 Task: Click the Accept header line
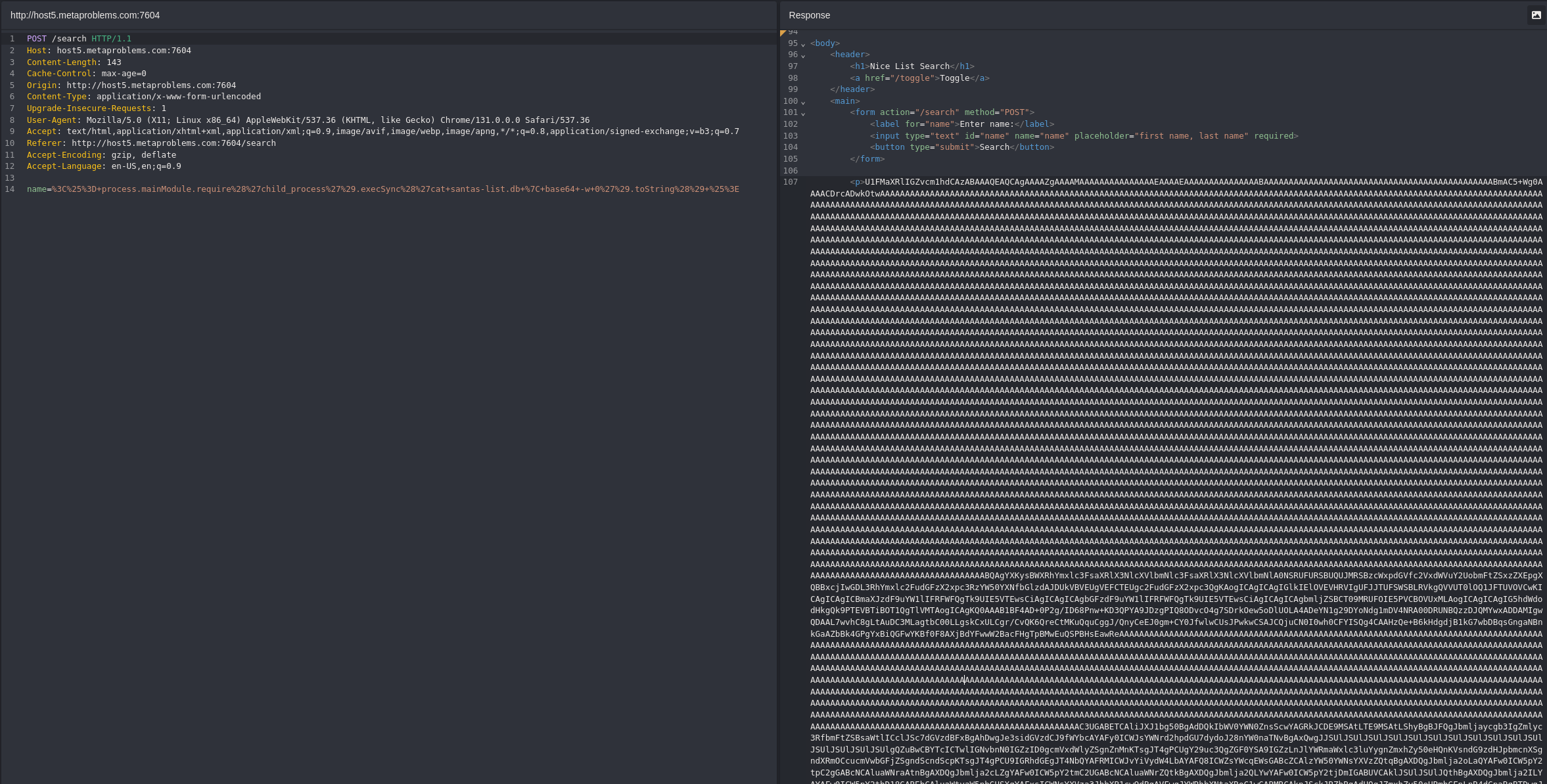[383, 131]
